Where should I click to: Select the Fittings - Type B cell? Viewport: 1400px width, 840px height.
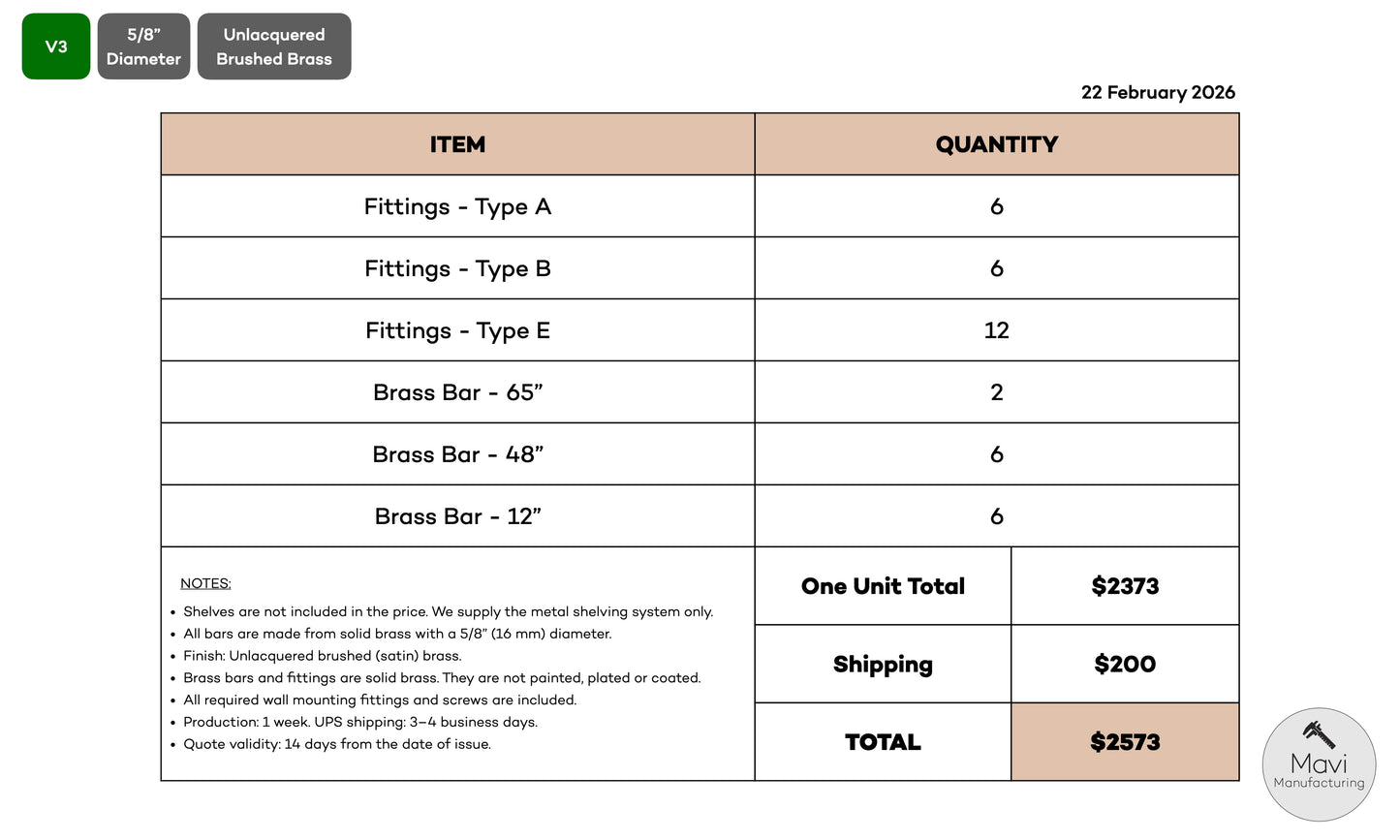[457, 268]
